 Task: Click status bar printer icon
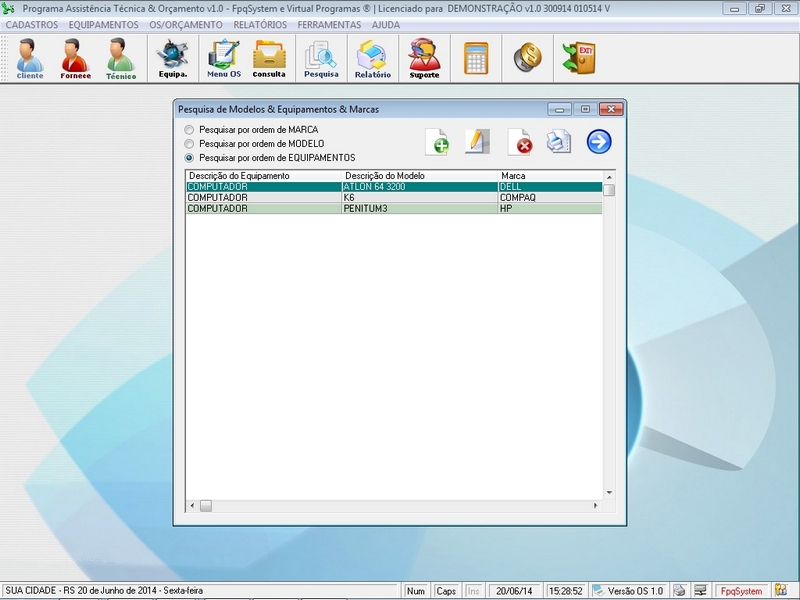(x=679, y=590)
